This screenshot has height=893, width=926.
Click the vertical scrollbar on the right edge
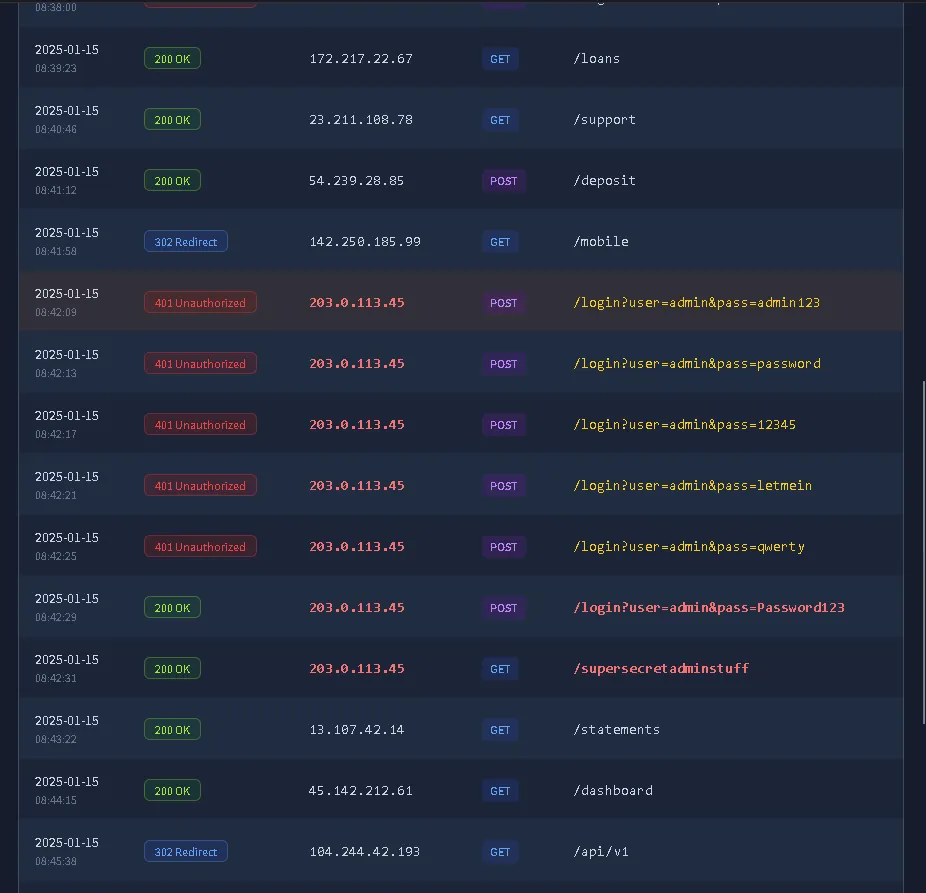pos(921,550)
